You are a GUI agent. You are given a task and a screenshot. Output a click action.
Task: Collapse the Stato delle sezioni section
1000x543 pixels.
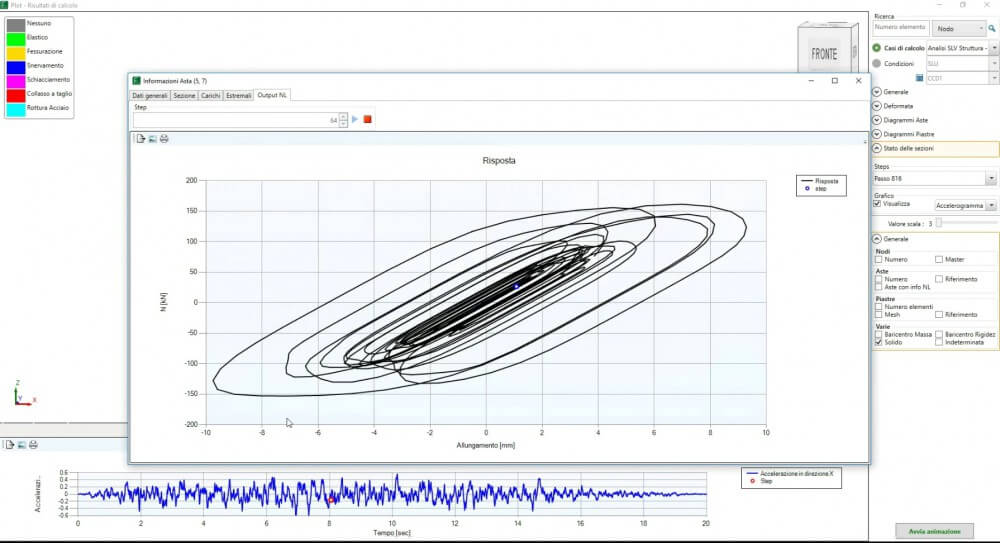pyautogui.click(x=877, y=148)
